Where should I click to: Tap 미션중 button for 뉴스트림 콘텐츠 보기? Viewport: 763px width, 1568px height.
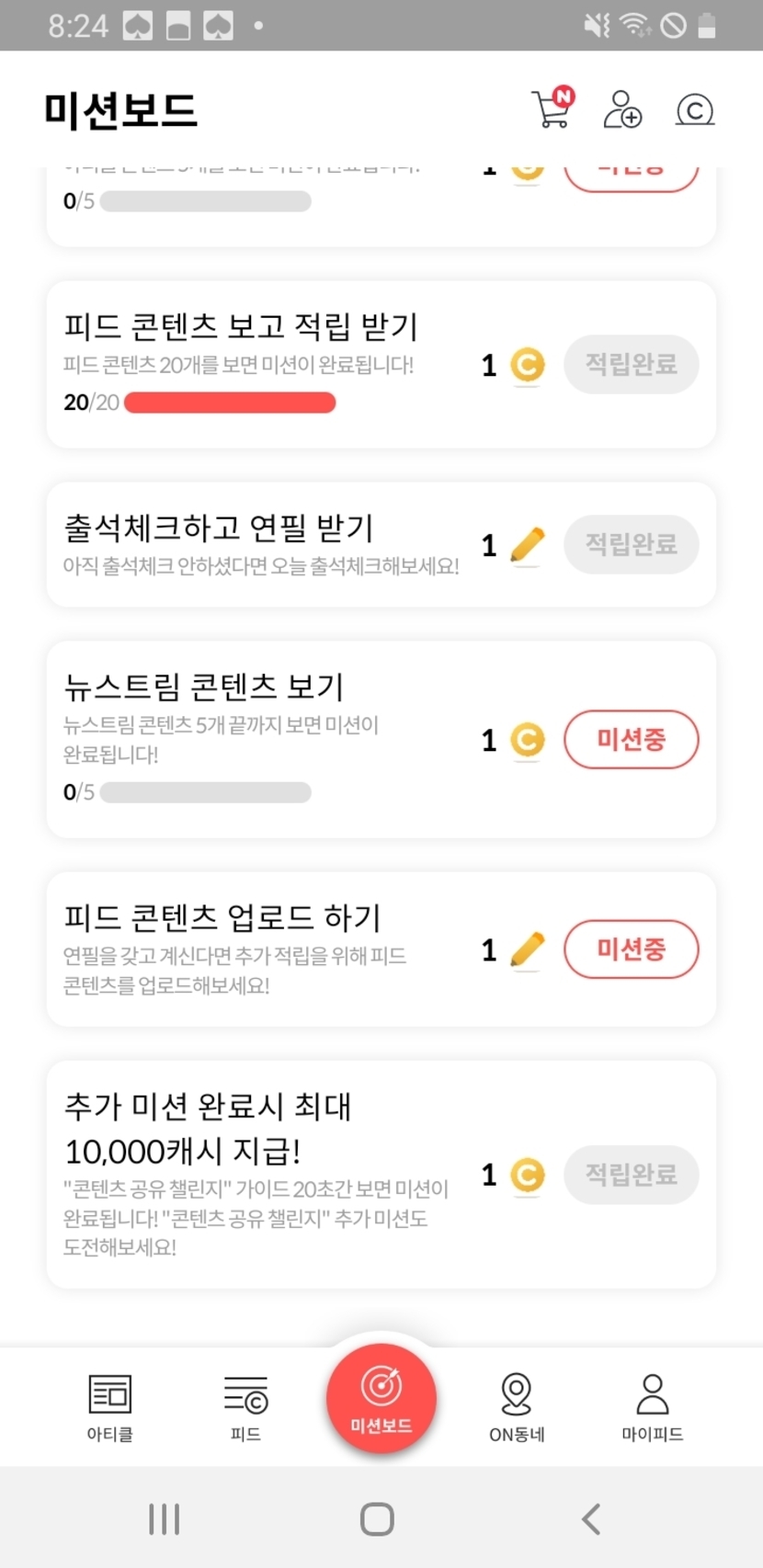coord(631,739)
